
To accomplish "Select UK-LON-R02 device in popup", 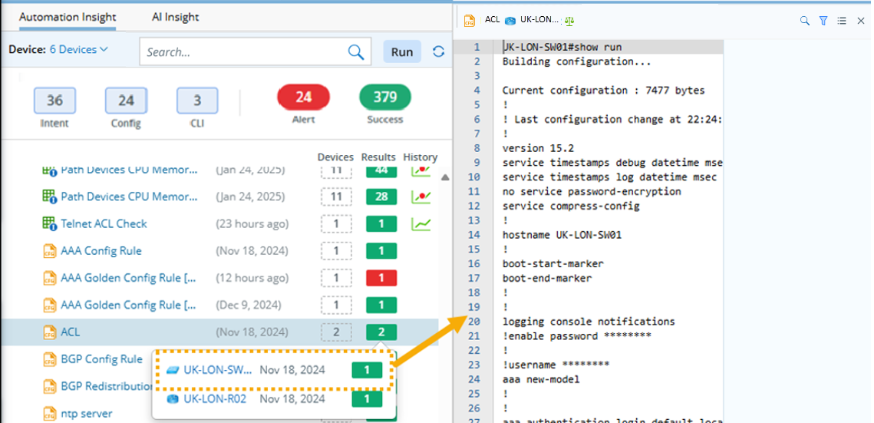I will point(215,399).
